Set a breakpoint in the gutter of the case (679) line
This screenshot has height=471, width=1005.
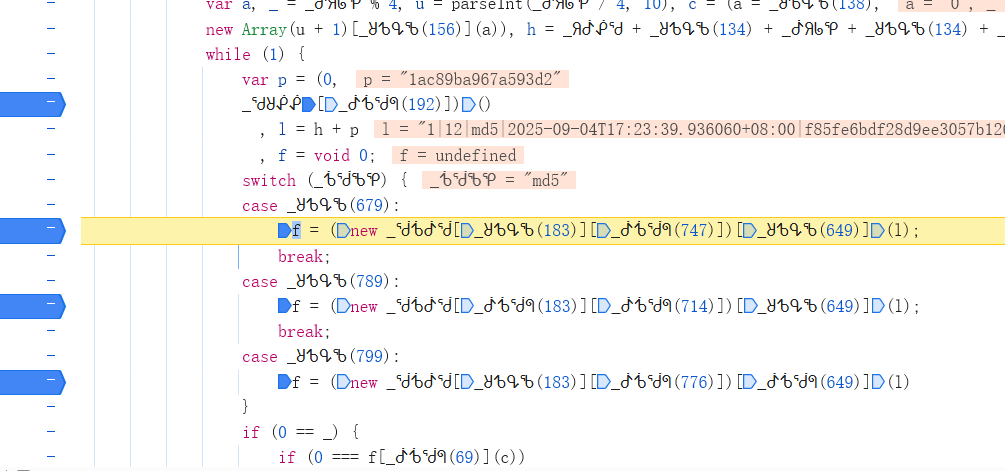click(51, 205)
